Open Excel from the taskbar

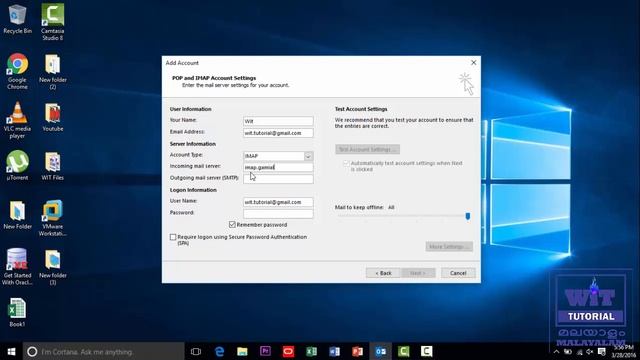tap(311, 351)
